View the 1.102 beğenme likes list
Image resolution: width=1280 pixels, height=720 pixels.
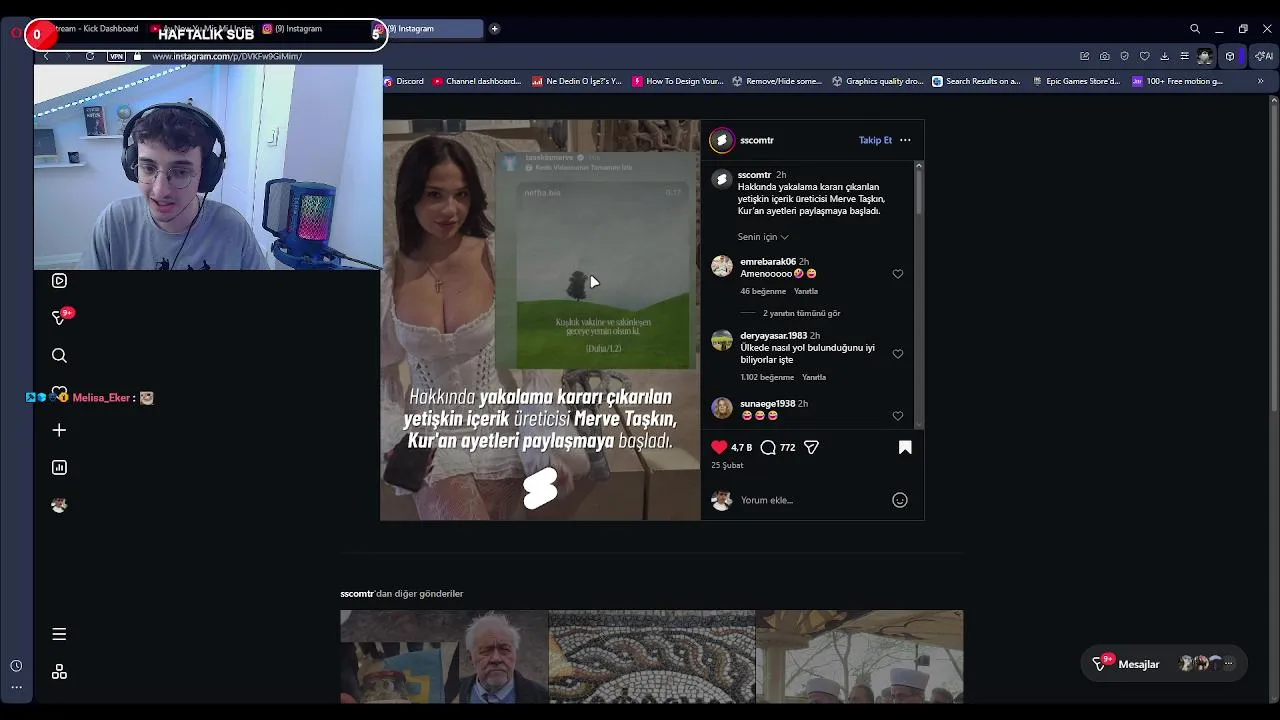coord(767,377)
